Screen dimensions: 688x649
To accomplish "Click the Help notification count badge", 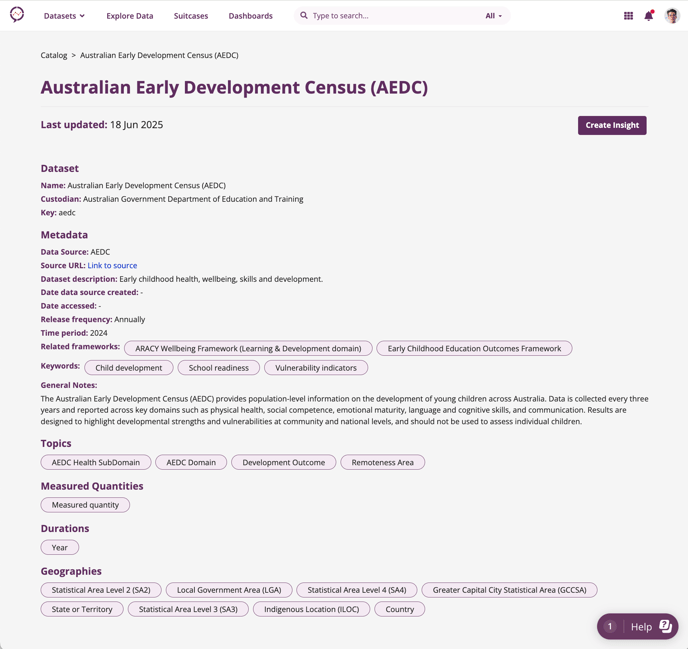I will (x=609, y=627).
